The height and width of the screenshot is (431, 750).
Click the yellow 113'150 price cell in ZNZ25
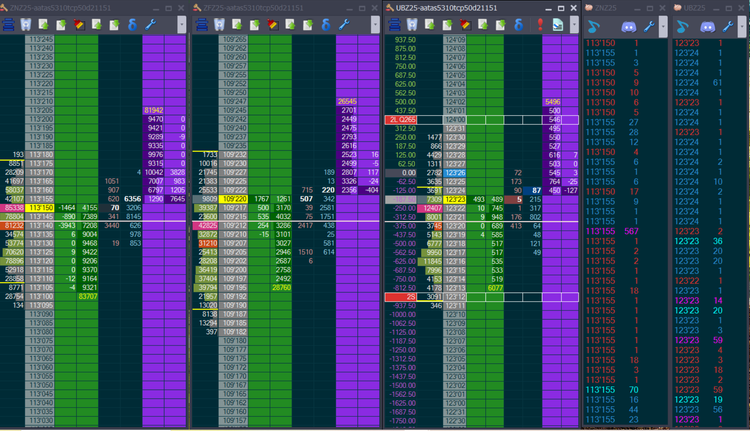click(41, 208)
